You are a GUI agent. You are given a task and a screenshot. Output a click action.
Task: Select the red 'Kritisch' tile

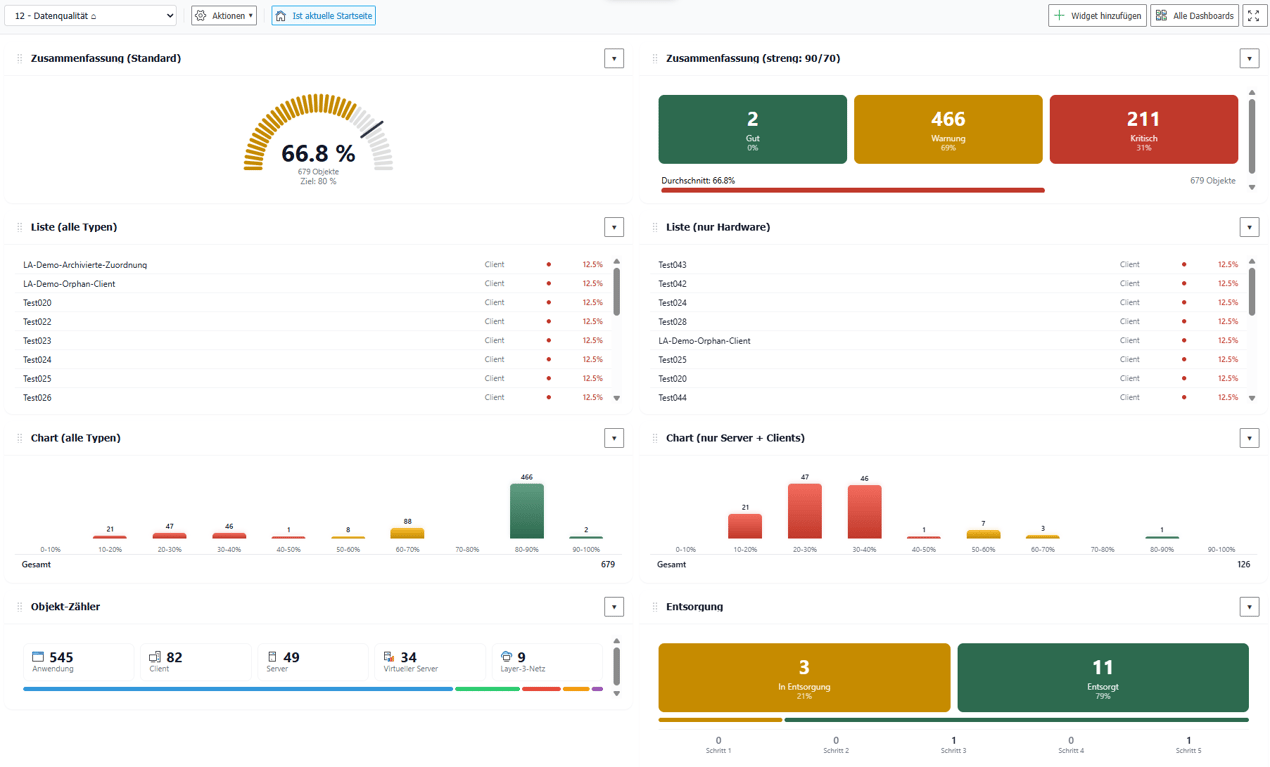click(x=1144, y=129)
